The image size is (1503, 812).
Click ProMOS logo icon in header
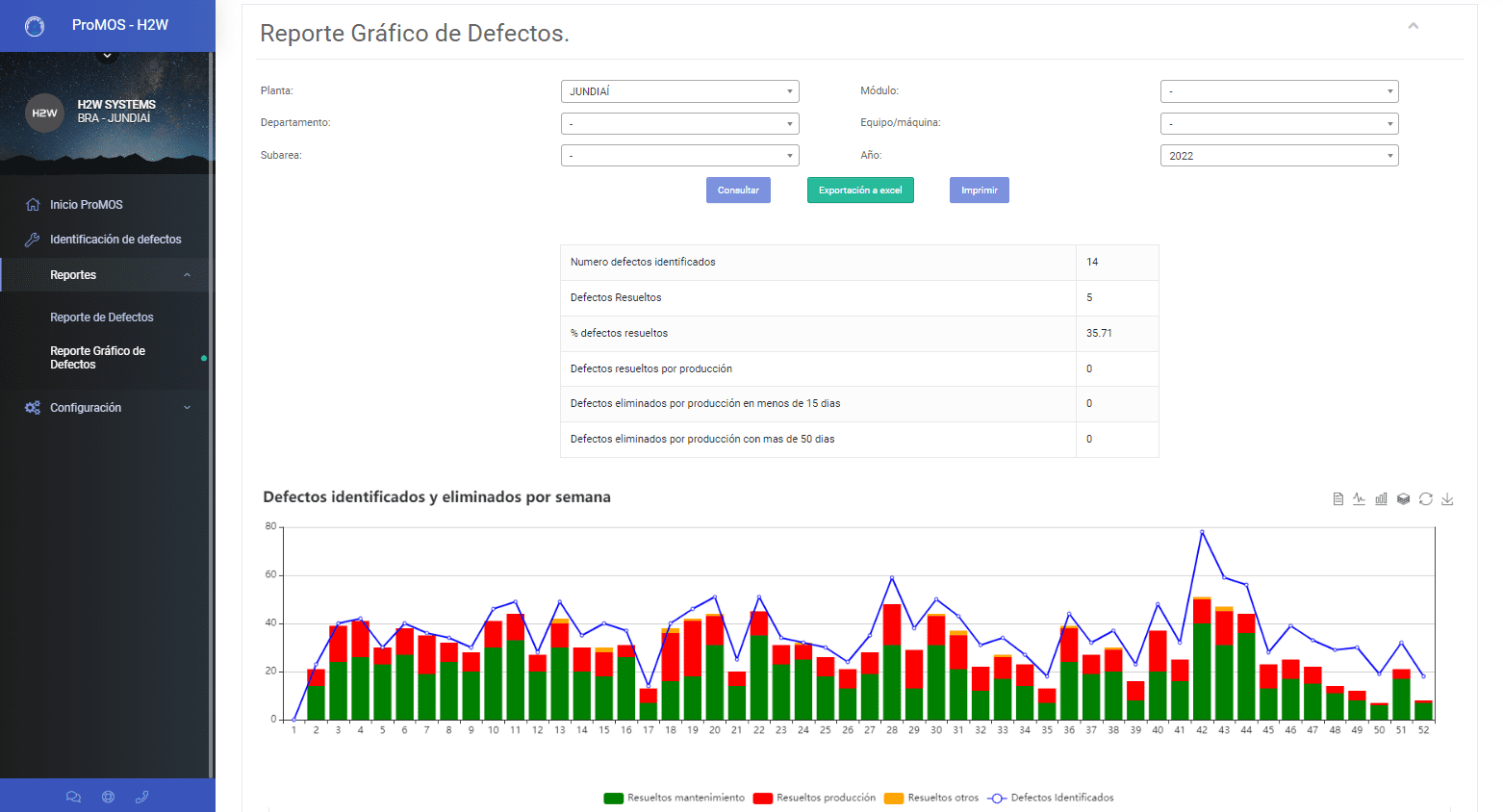coord(35,26)
